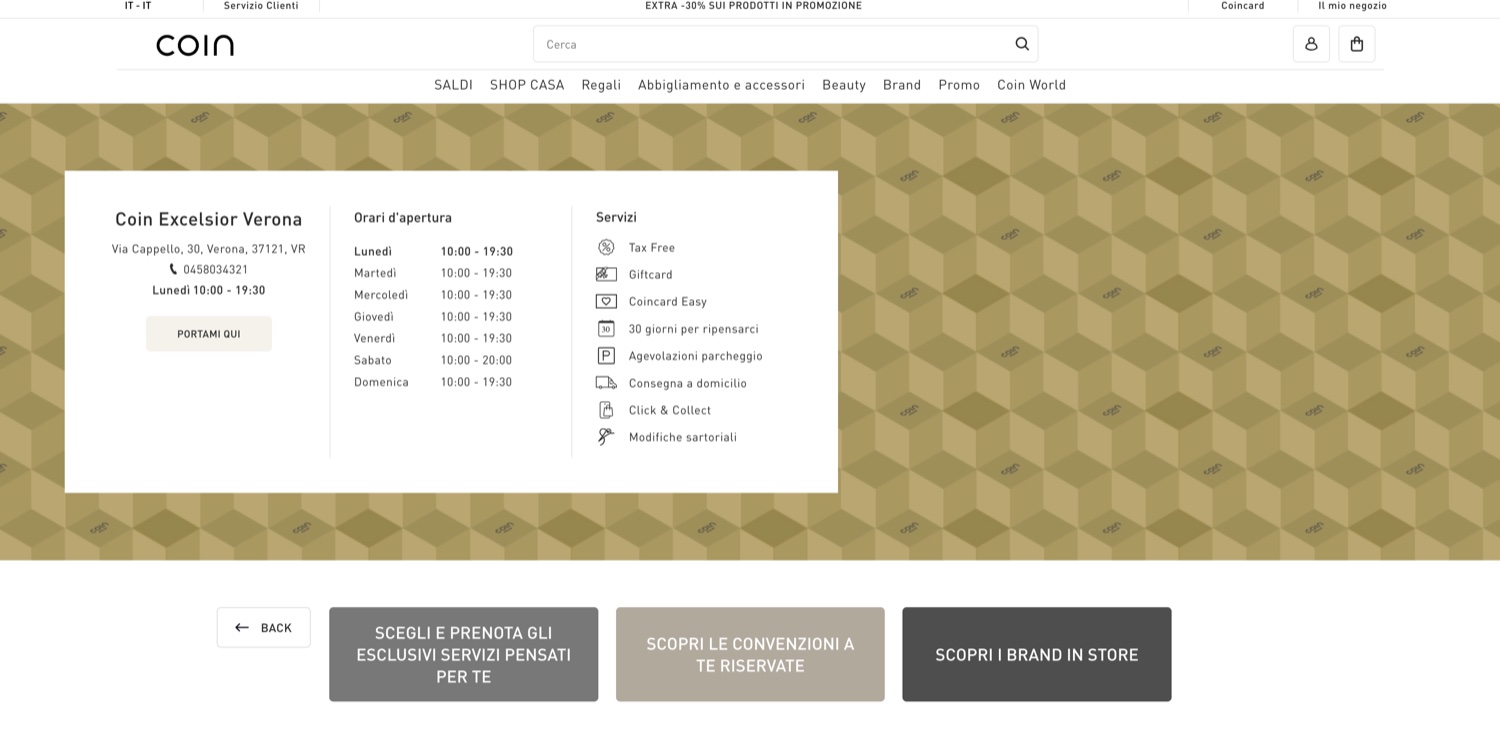Screen dimensions: 1500x745
Task: Click the search magnifier icon
Action: coord(1022,44)
